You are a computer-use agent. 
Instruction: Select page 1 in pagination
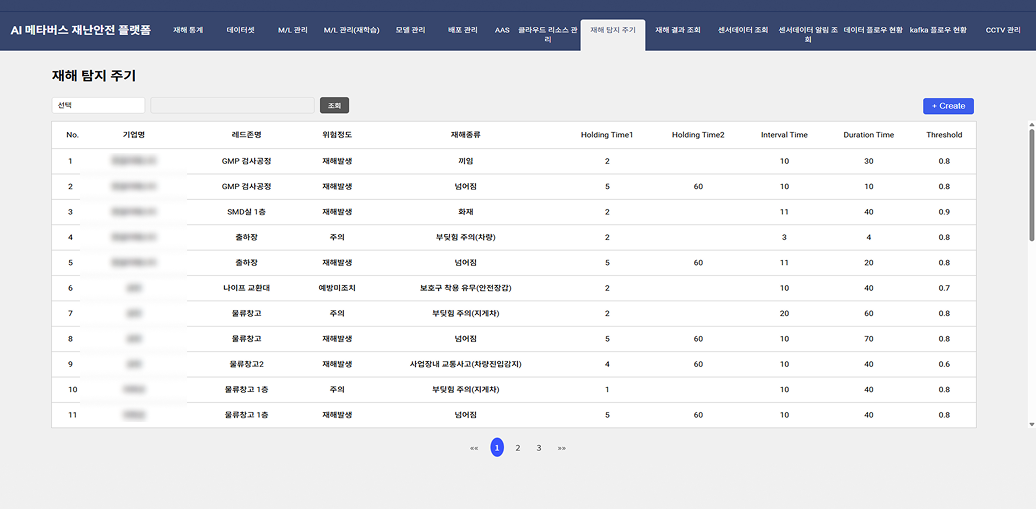(497, 448)
